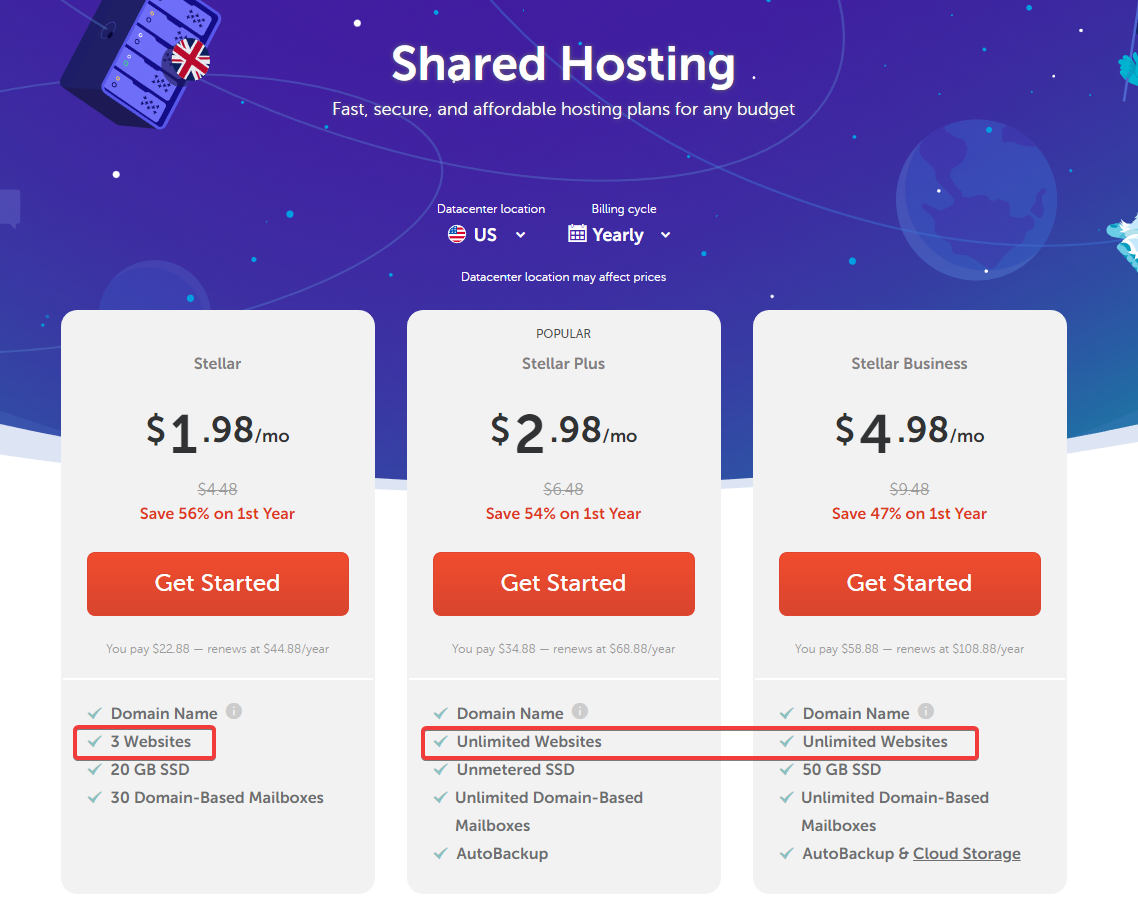
Task: Click the info icon next to Stellar Plus Domain Name
Action: 580,711
